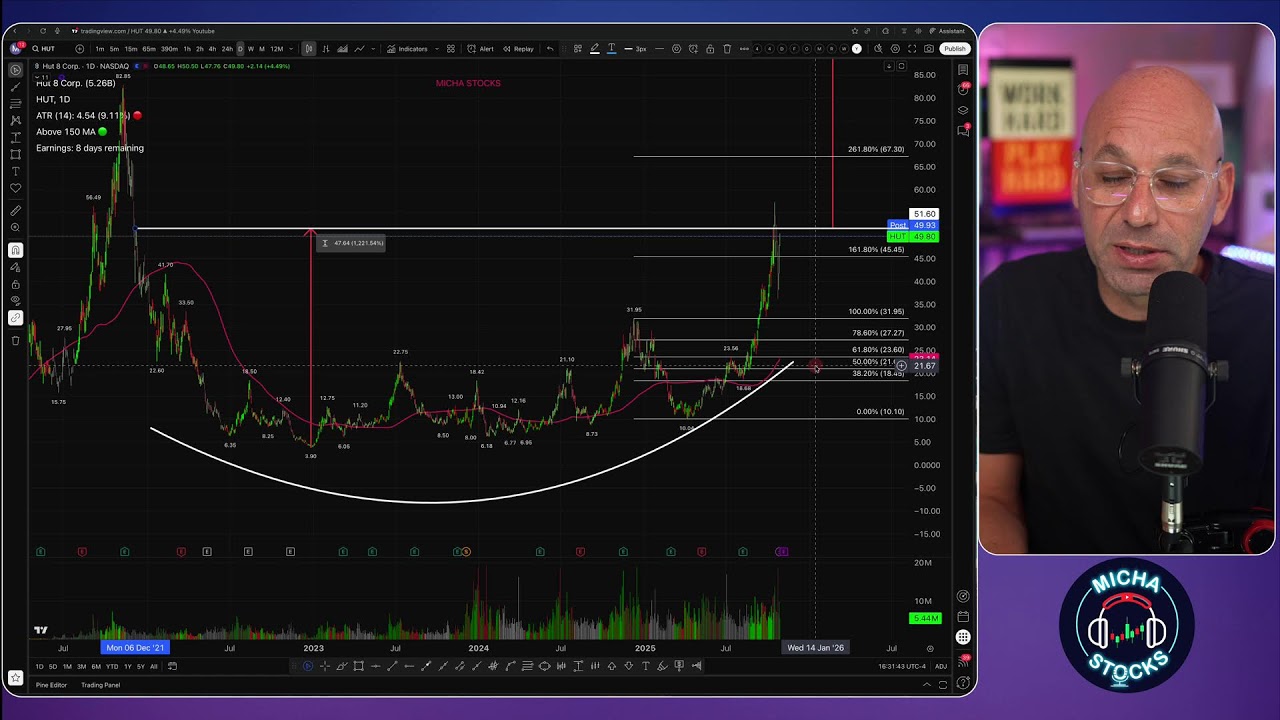Open the Pine Editor tab
The height and width of the screenshot is (720, 1280).
click(51, 685)
